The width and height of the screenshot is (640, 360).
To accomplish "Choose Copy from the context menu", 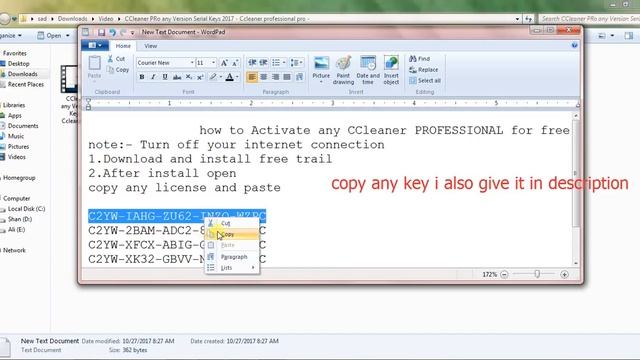I will pos(232,234).
